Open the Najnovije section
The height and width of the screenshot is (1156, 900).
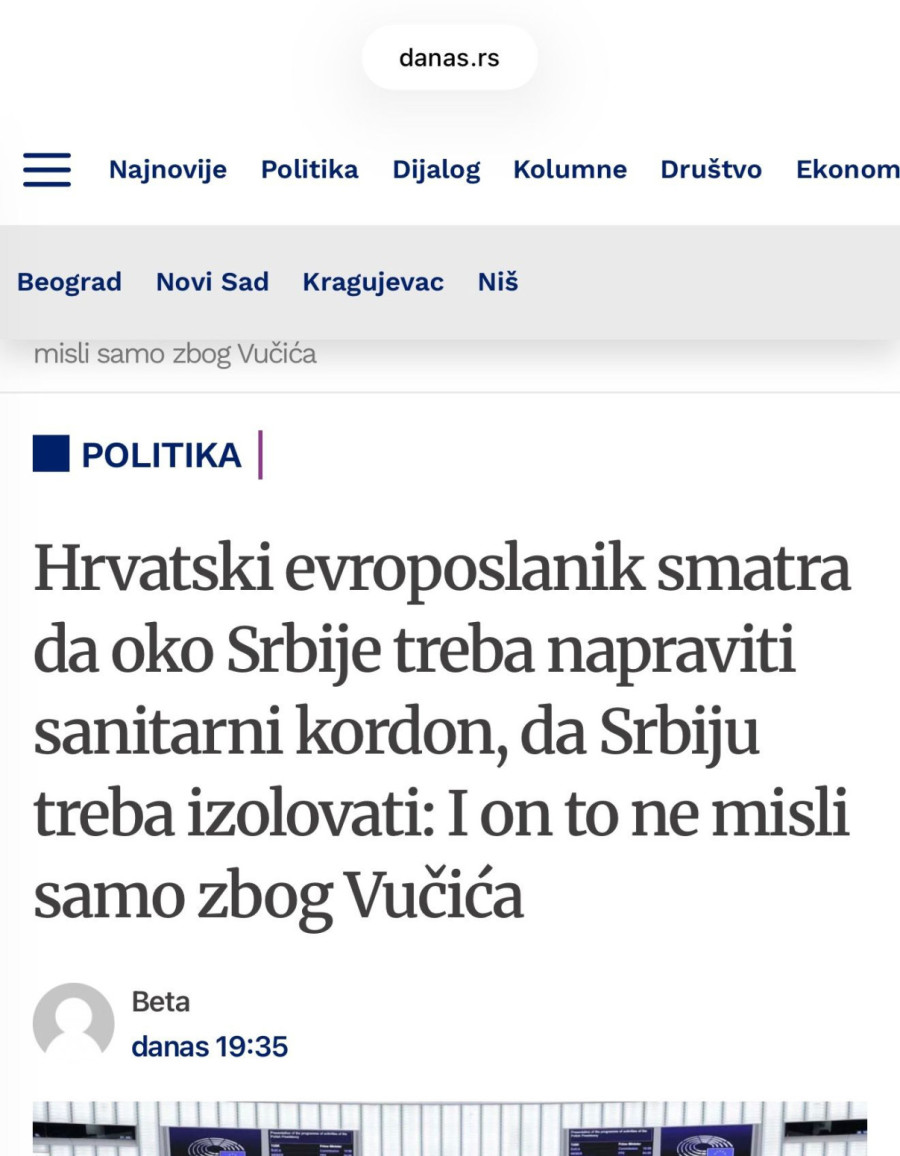pos(167,170)
